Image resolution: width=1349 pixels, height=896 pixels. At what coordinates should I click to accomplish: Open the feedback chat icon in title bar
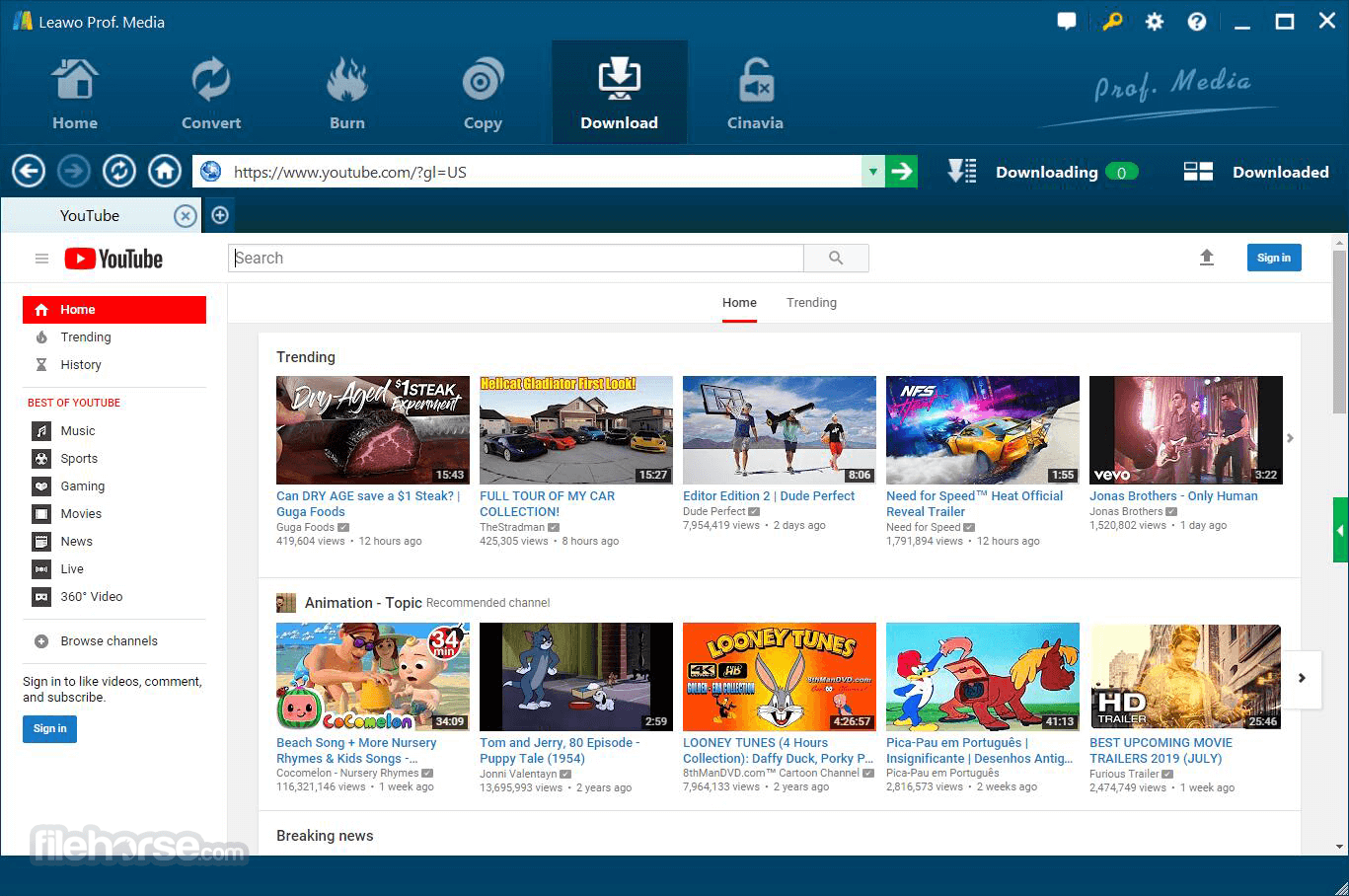[x=1067, y=21]
